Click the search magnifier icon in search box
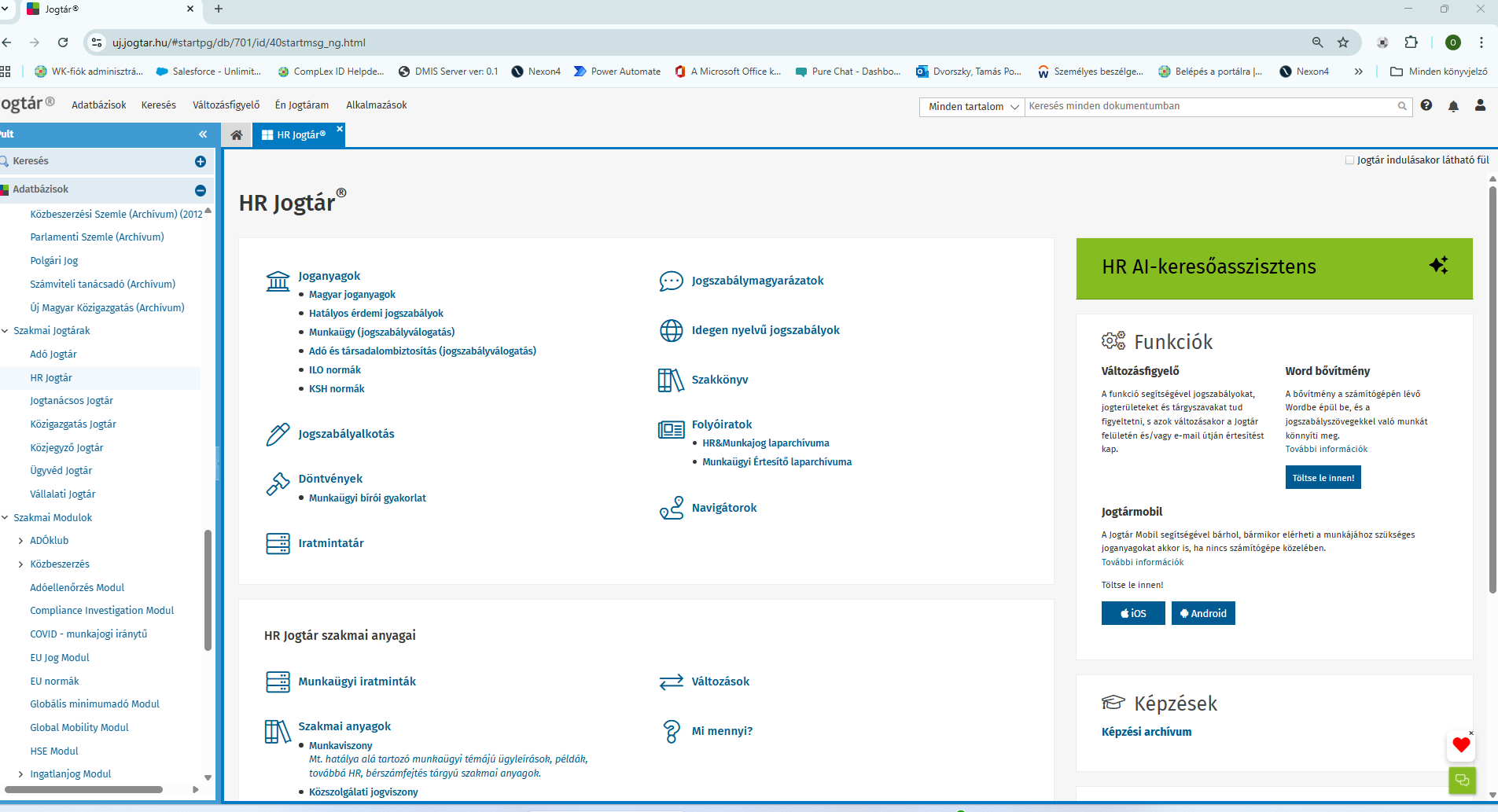The image size is (1498, 812). (x=1402, y=106)
